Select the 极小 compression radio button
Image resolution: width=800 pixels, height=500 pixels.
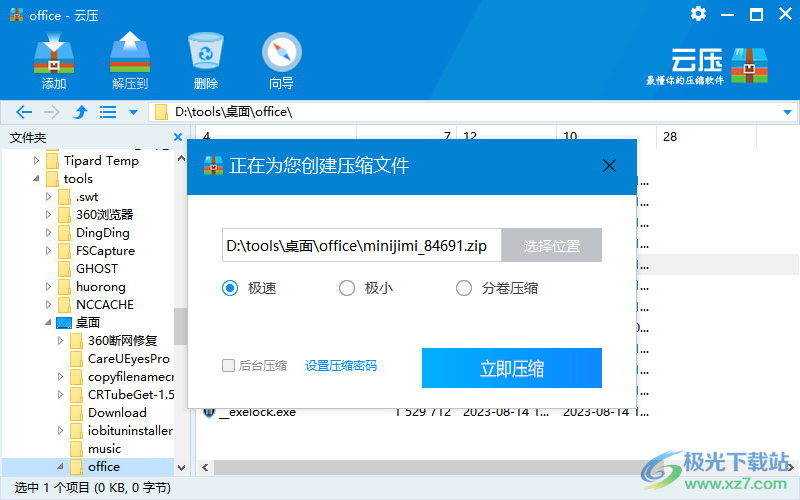point(347,288)
